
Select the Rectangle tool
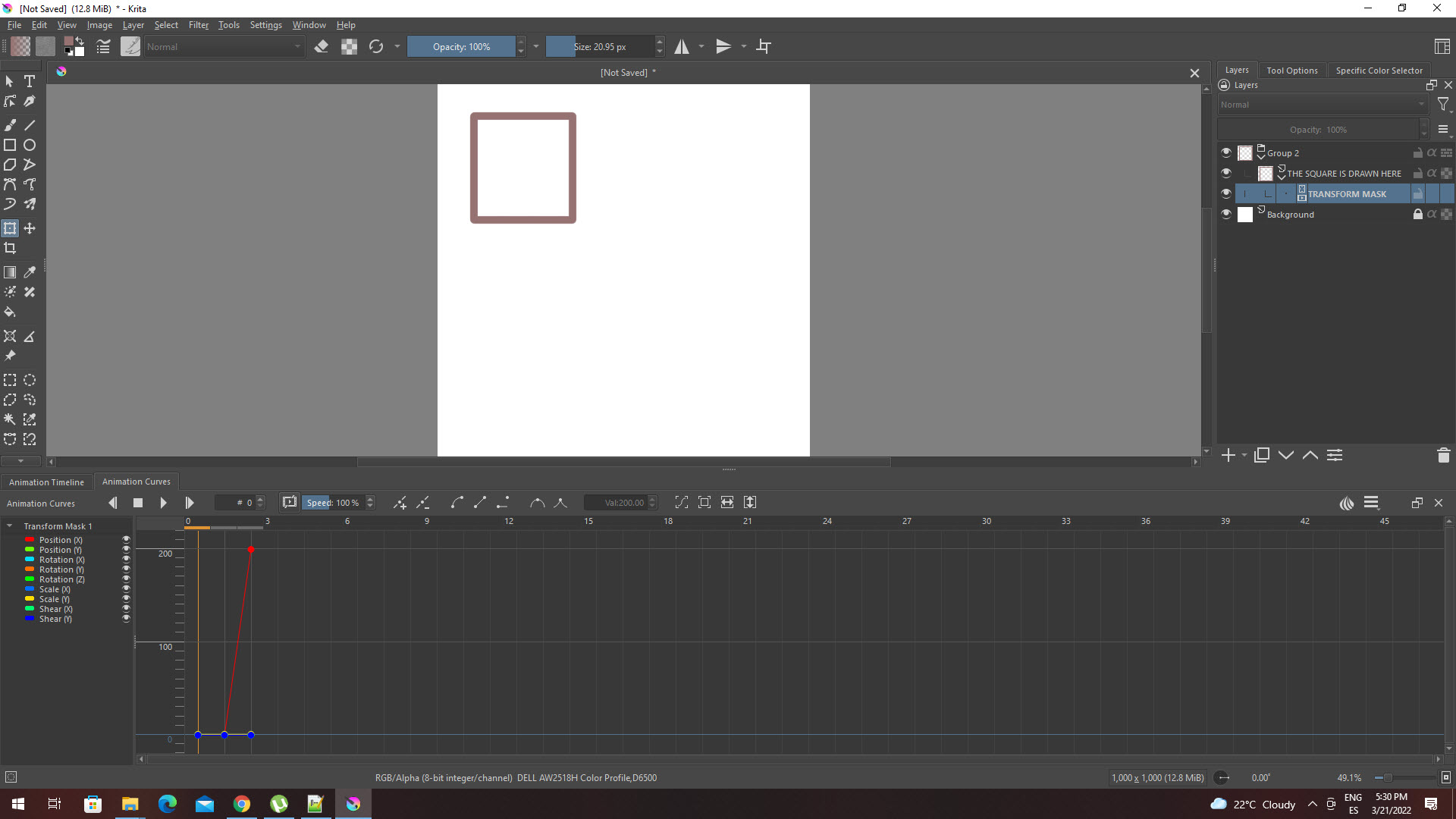coord(10,144)
